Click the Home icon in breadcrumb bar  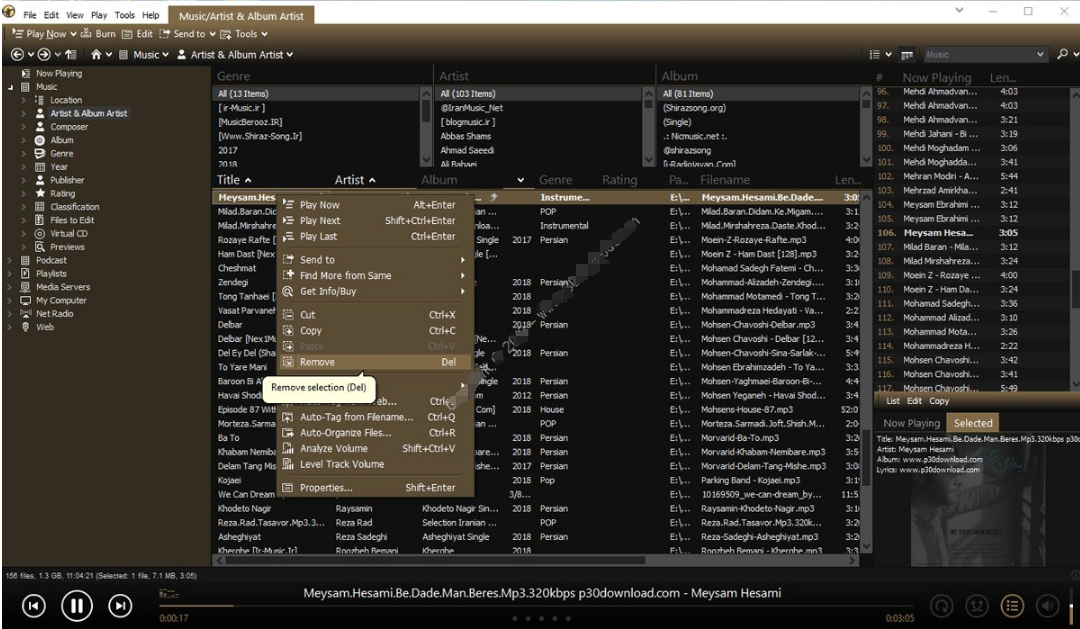(97, 55)
